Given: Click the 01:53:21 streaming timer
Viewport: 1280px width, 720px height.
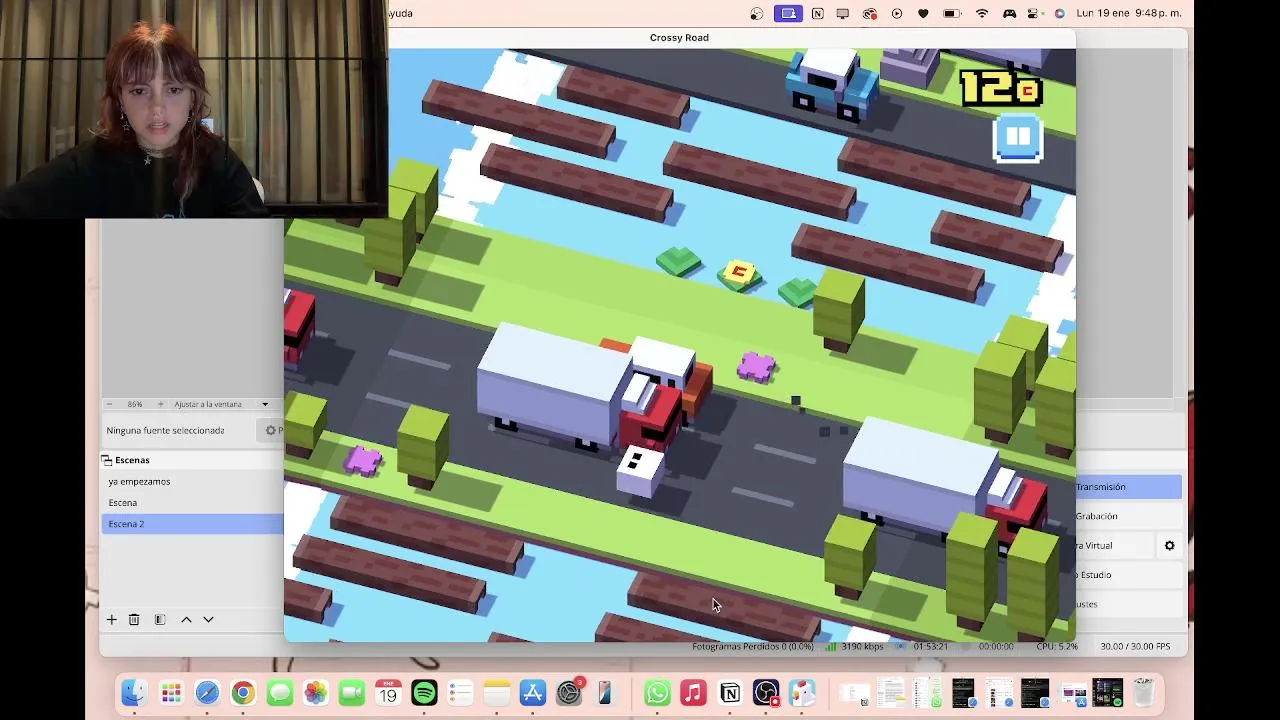Looking at the screenshot, I should [929, 647].
